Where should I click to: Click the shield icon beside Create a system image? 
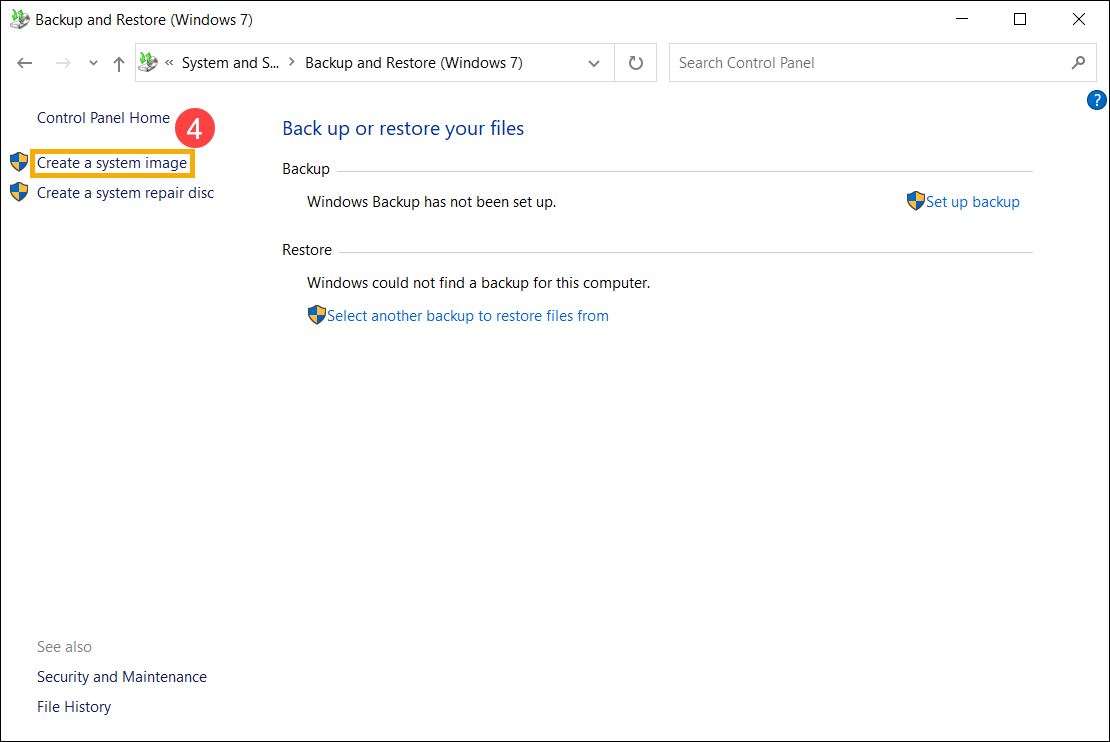pyautogui.click(x=18, y=162)
